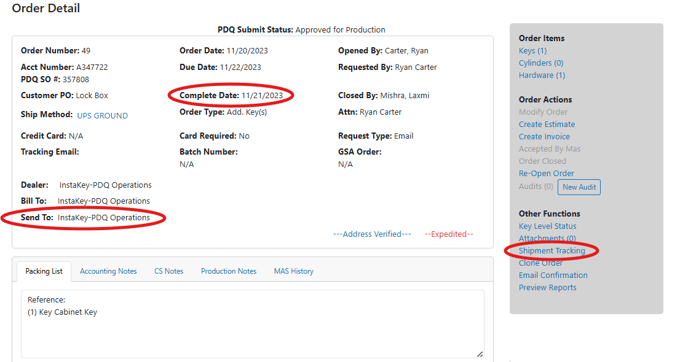The height and width of the screenshot is (362, 688).
Task: Click the Clone Order link
Action: [540, 263]
